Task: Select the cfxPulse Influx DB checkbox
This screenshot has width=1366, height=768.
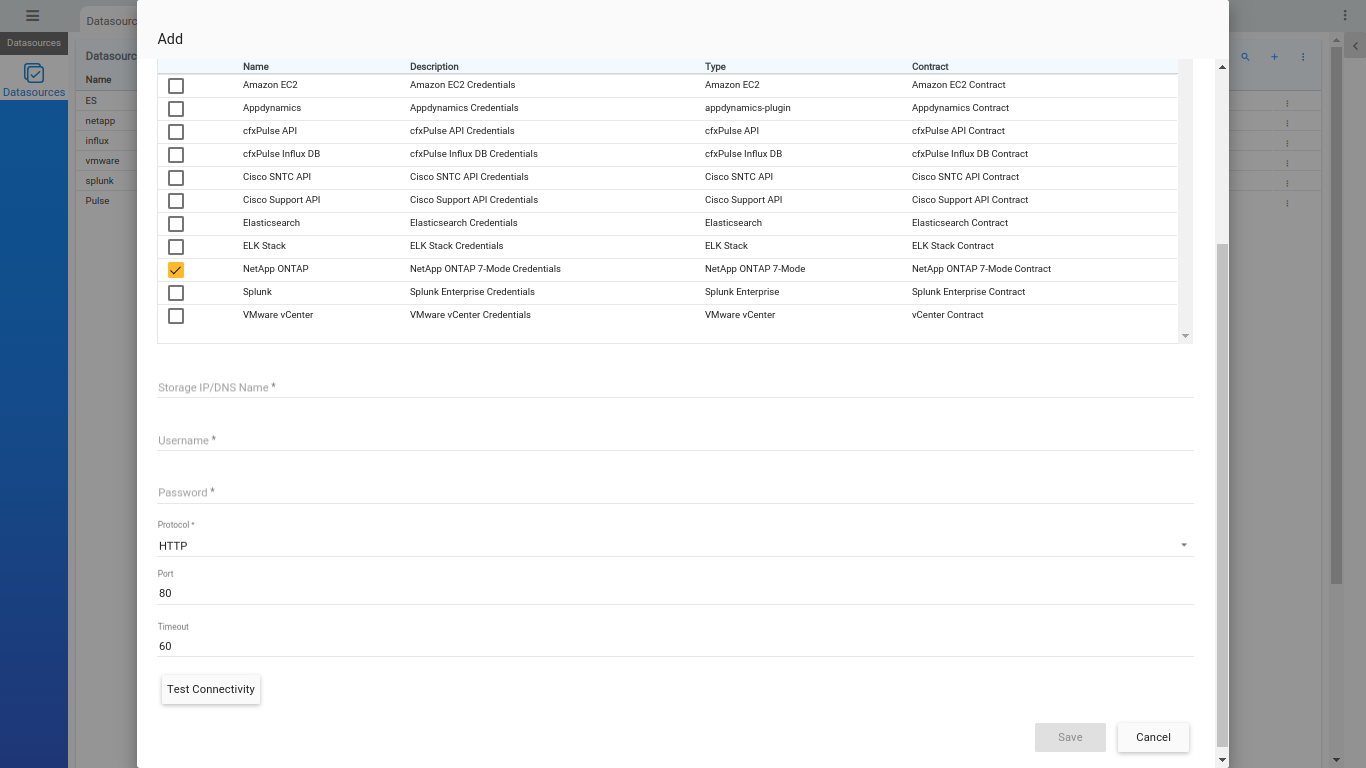Action: tap(176, 155)
